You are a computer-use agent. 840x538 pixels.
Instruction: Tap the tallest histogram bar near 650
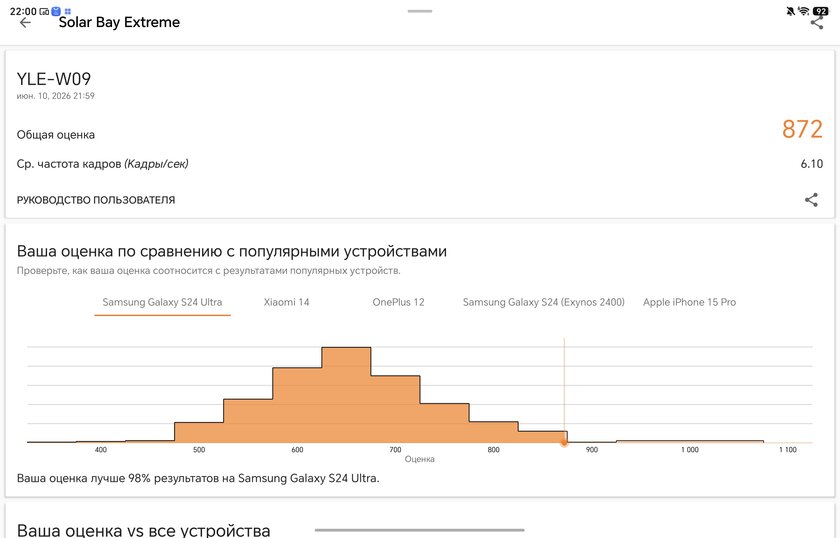pos(346,395)
